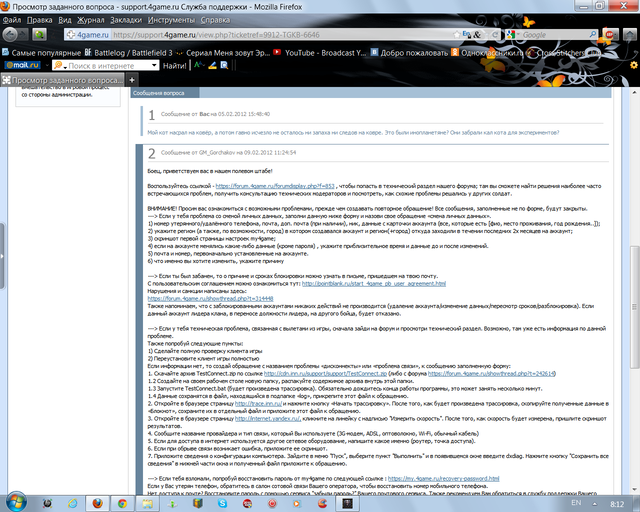Click the left sidebar panel handle

click(2, 256)
